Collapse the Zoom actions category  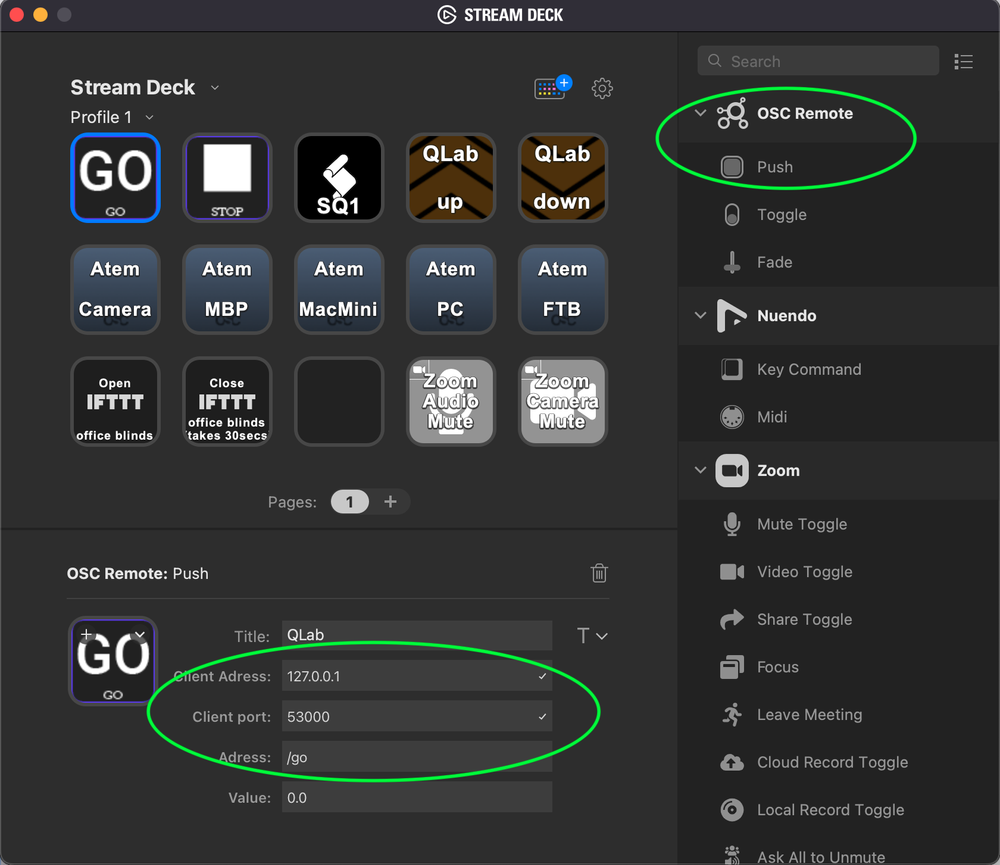pos(700,470)
